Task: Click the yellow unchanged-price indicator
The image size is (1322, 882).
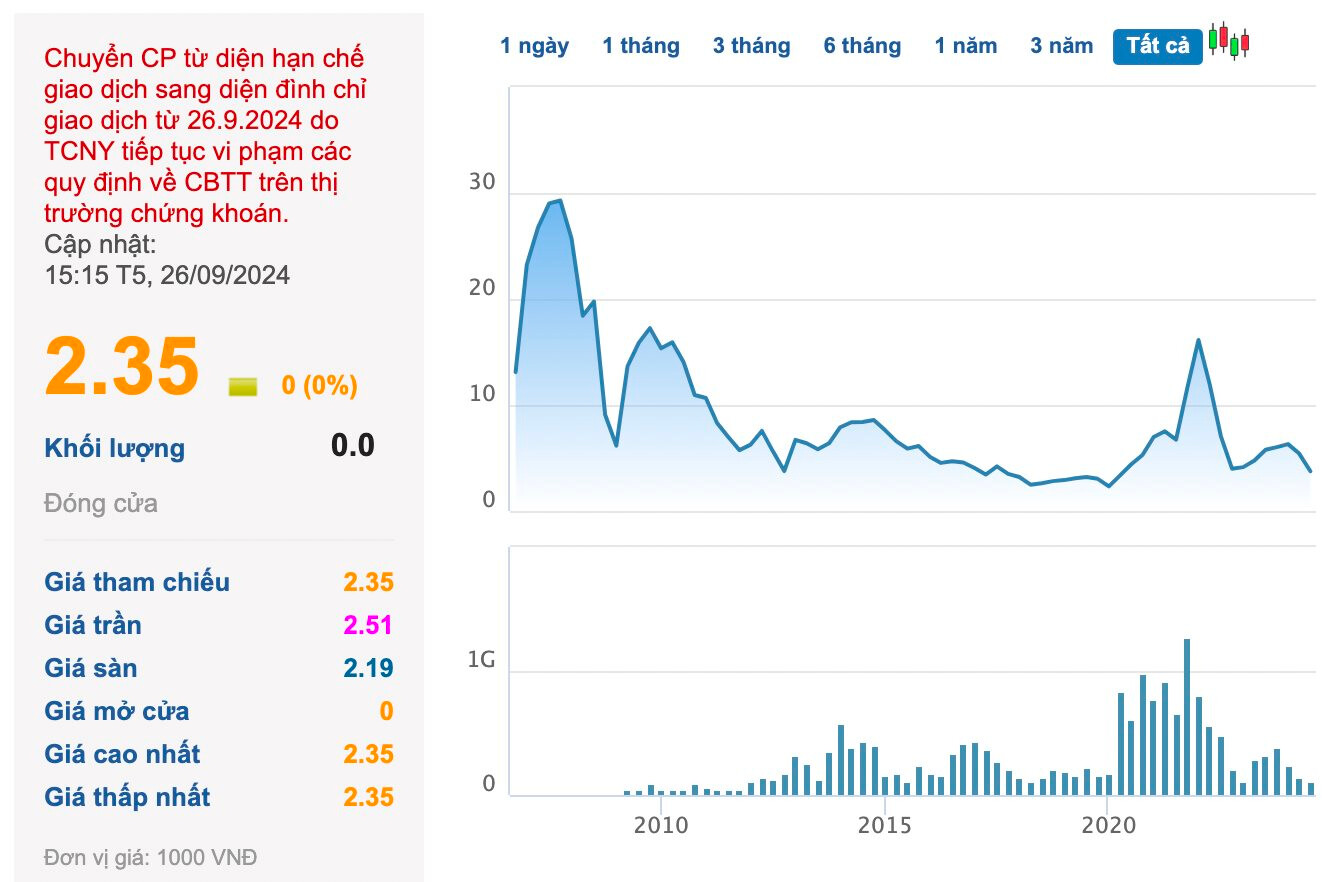Action: pyautogui.click(x=243, y=386)
